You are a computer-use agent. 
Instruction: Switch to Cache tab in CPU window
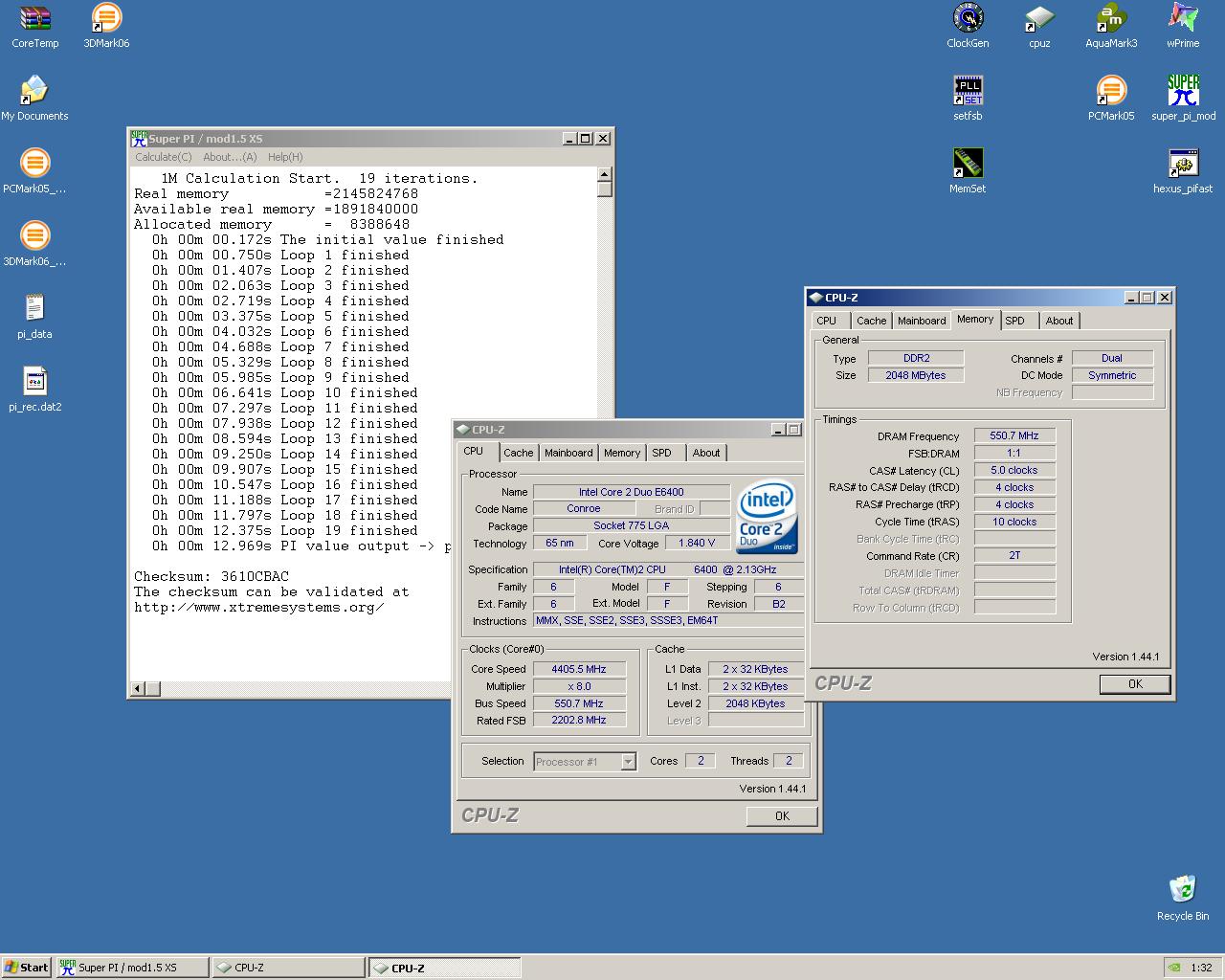tap(518, 453)
